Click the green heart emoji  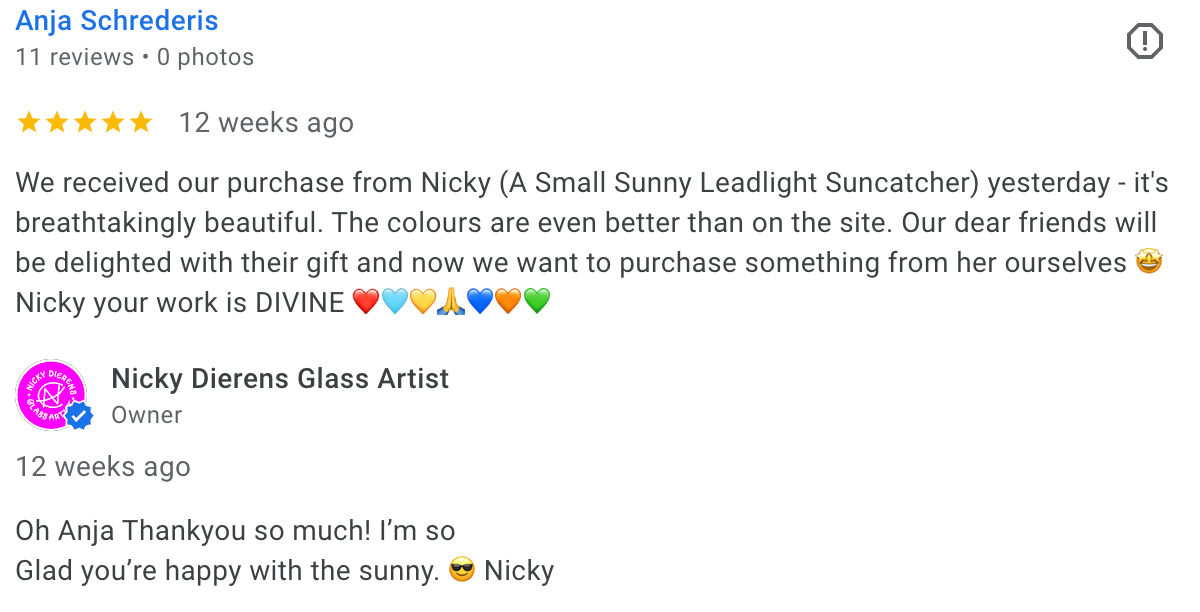pyautogui.click(x=537, y=301)
